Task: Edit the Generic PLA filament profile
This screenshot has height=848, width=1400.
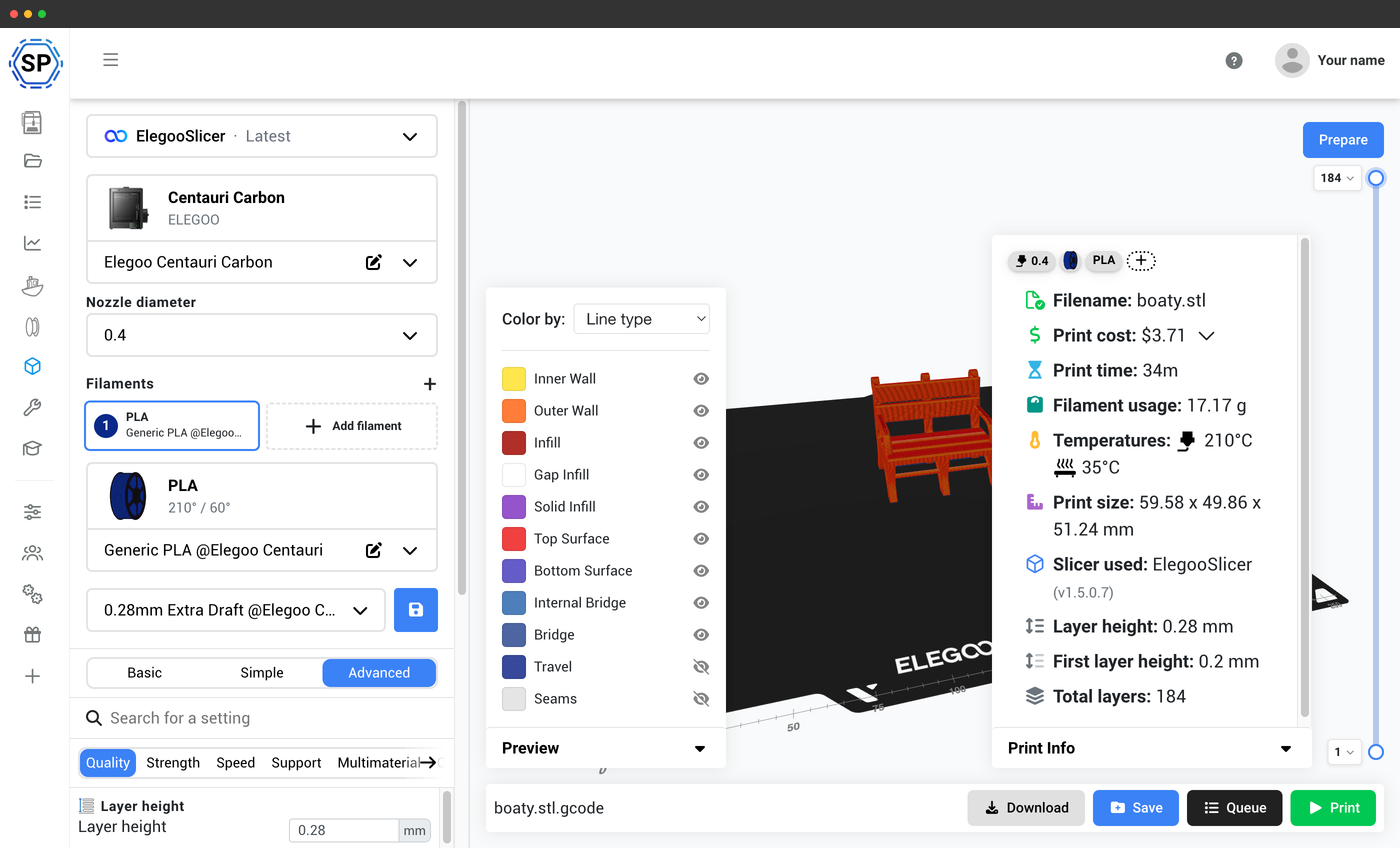Action: [374, 550]
